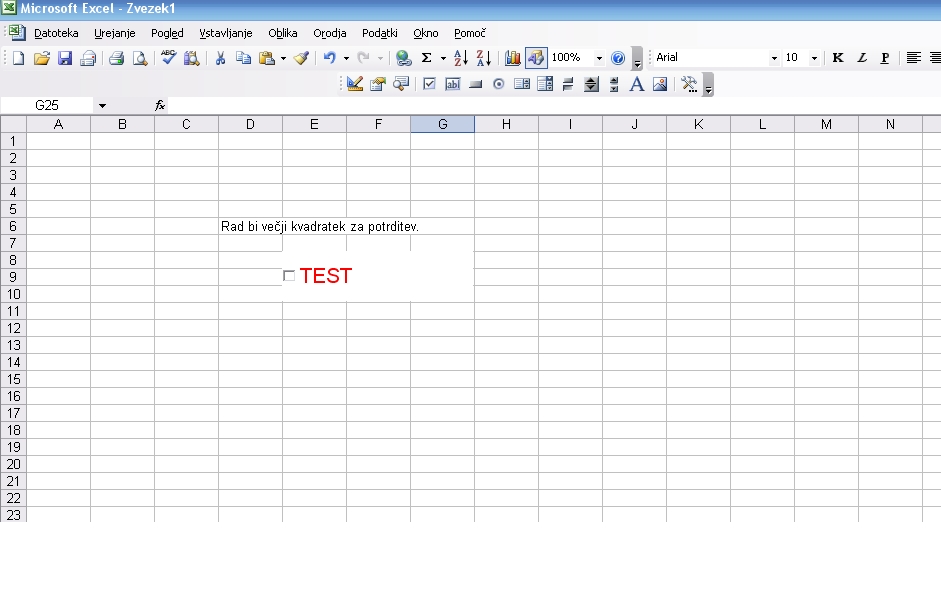This screenshot has width=941, height=600.
Task: Choose the Image control tool
Action: (x=660, y=85)
